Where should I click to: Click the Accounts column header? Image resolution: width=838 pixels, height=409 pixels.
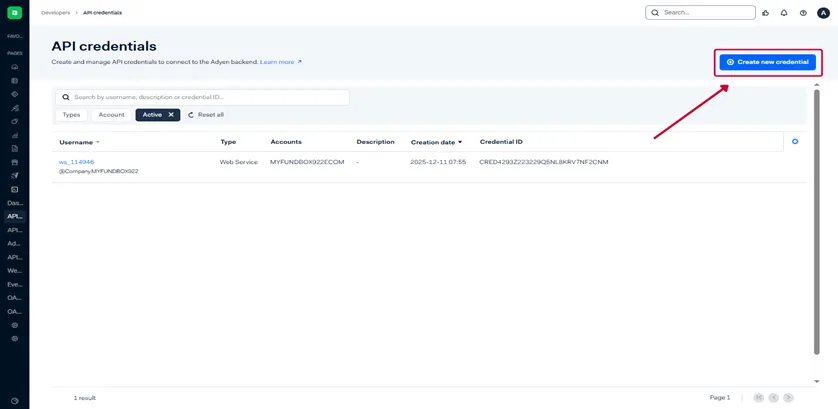coord(286,142)
